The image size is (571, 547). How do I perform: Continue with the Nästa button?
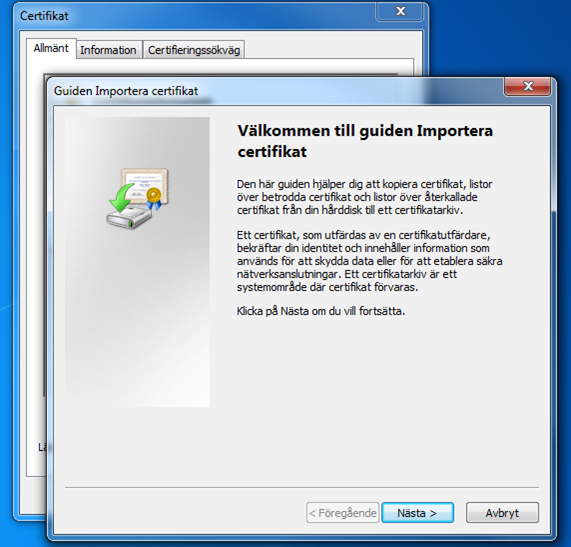click(417, 513)
